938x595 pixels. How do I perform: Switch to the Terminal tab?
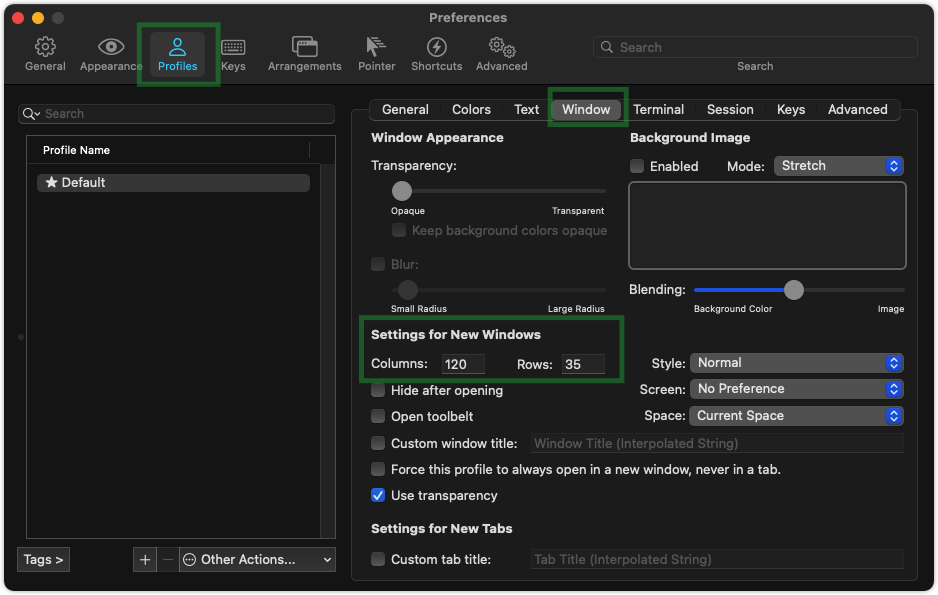click(659, 109)
